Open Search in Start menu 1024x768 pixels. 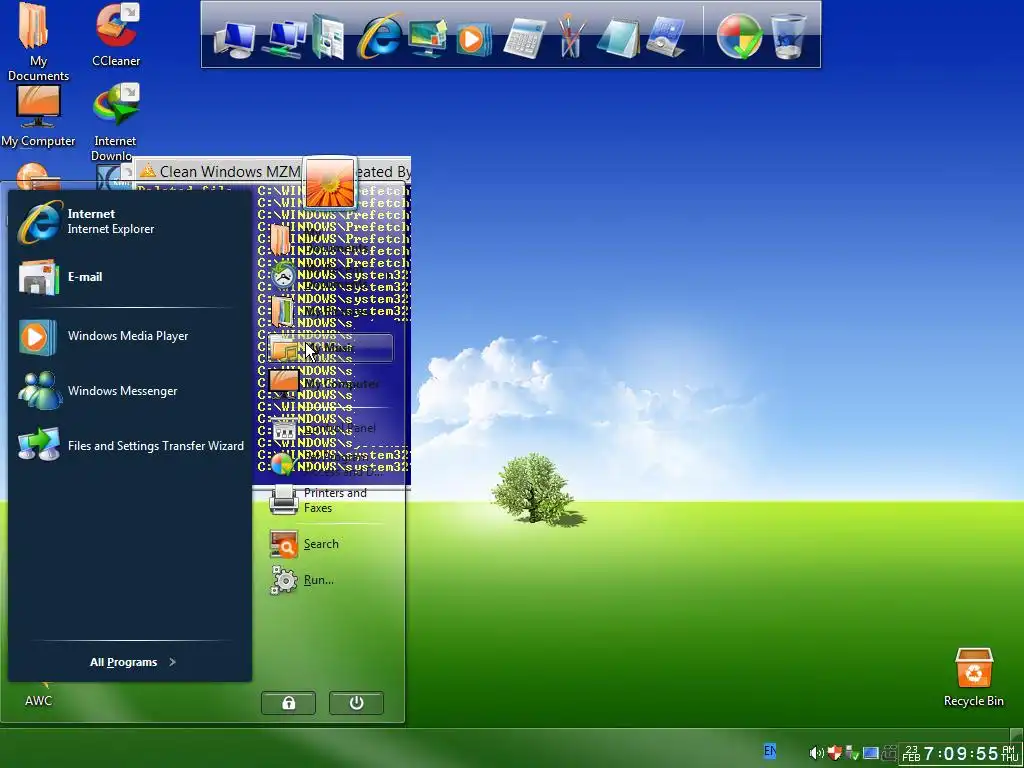(330, 544)
